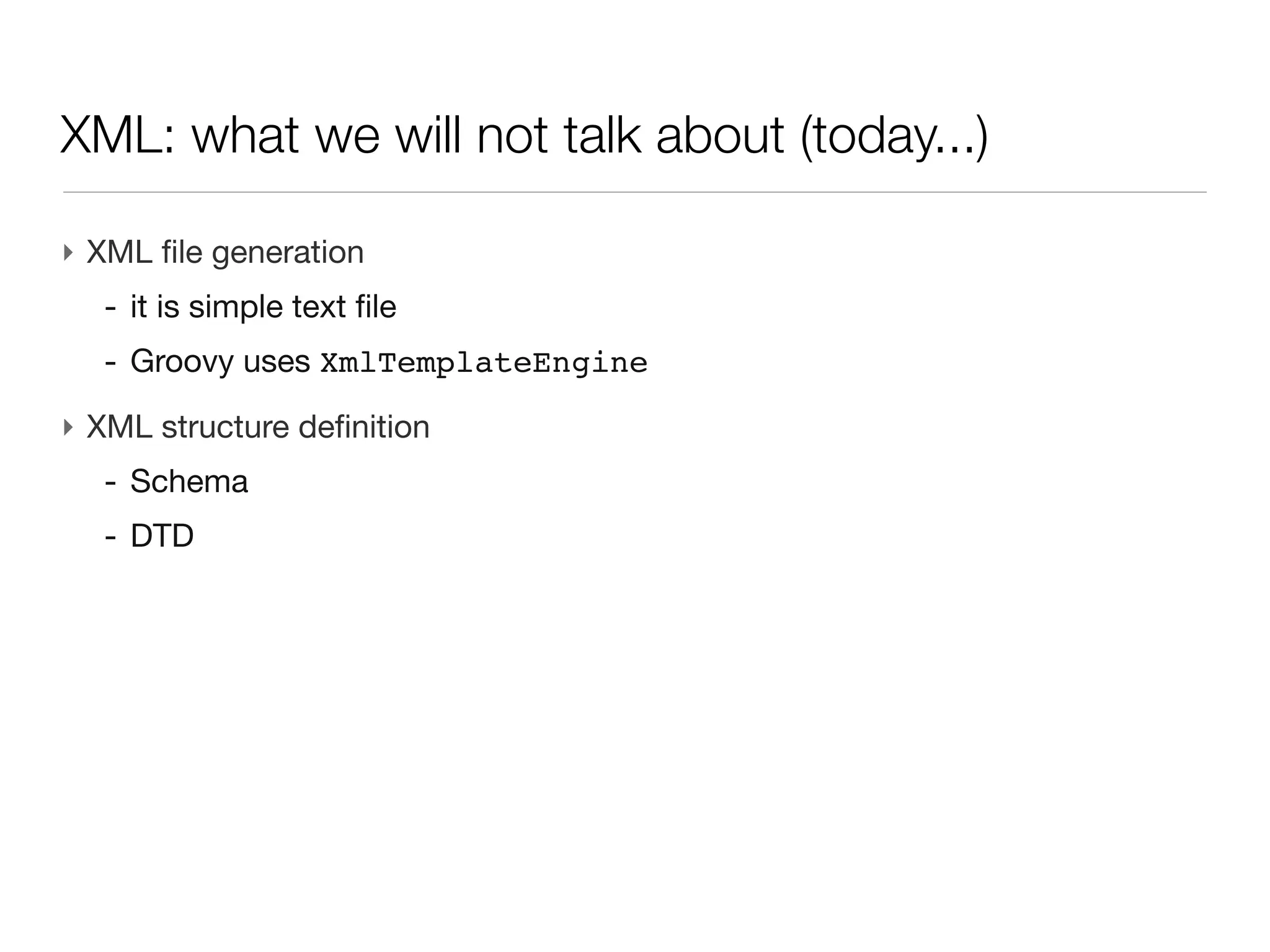Image resolution: width=1270 pixels, height=952 pixels.
Task: Select the 'XML structure definition' bullet text
Action: pyautogui.click(x=258, y=427)
